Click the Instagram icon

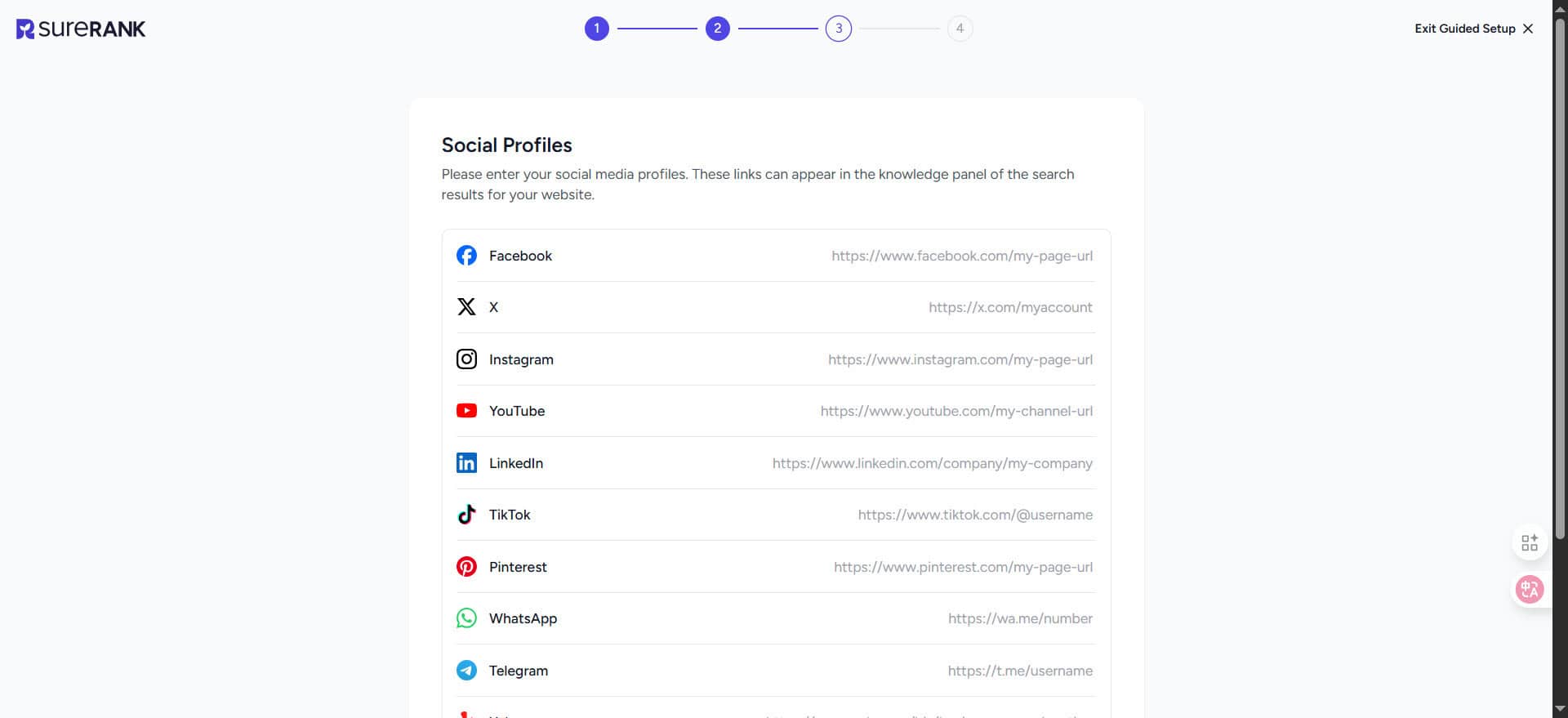466,359
